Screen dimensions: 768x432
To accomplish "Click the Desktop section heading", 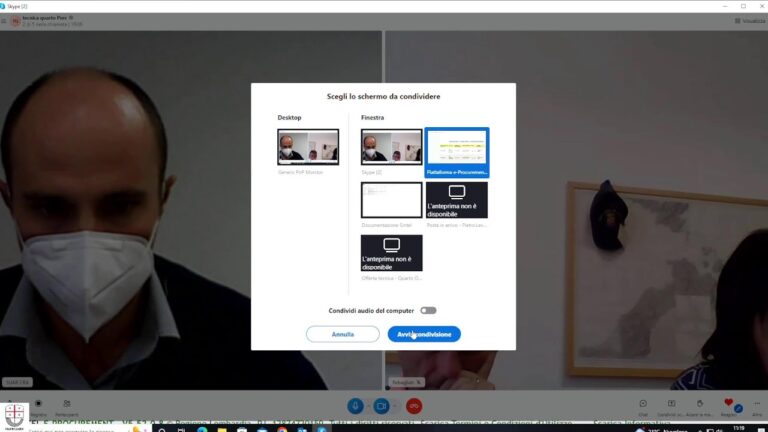I will click(289, 118).
